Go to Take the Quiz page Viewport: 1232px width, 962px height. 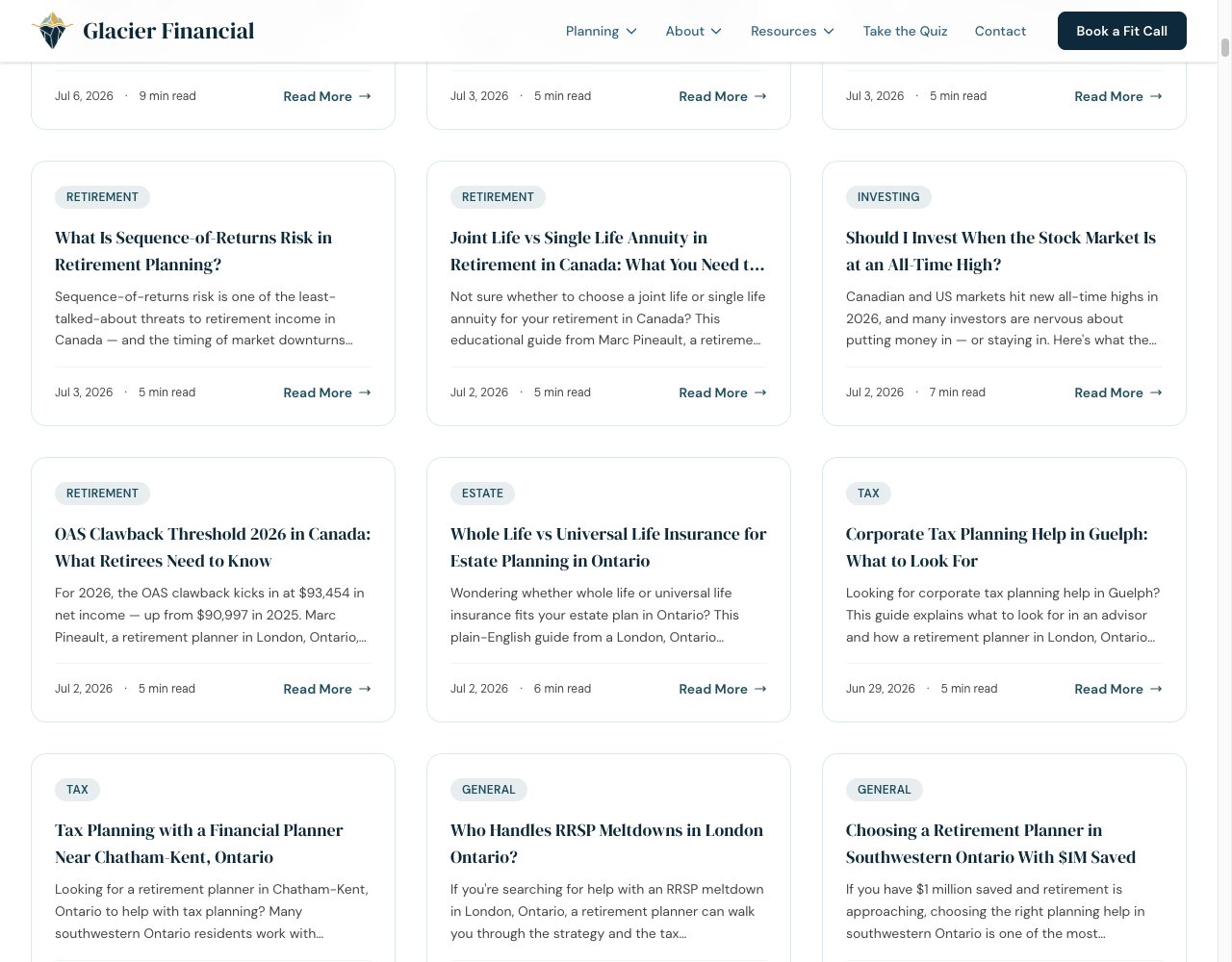coord(906,31)
